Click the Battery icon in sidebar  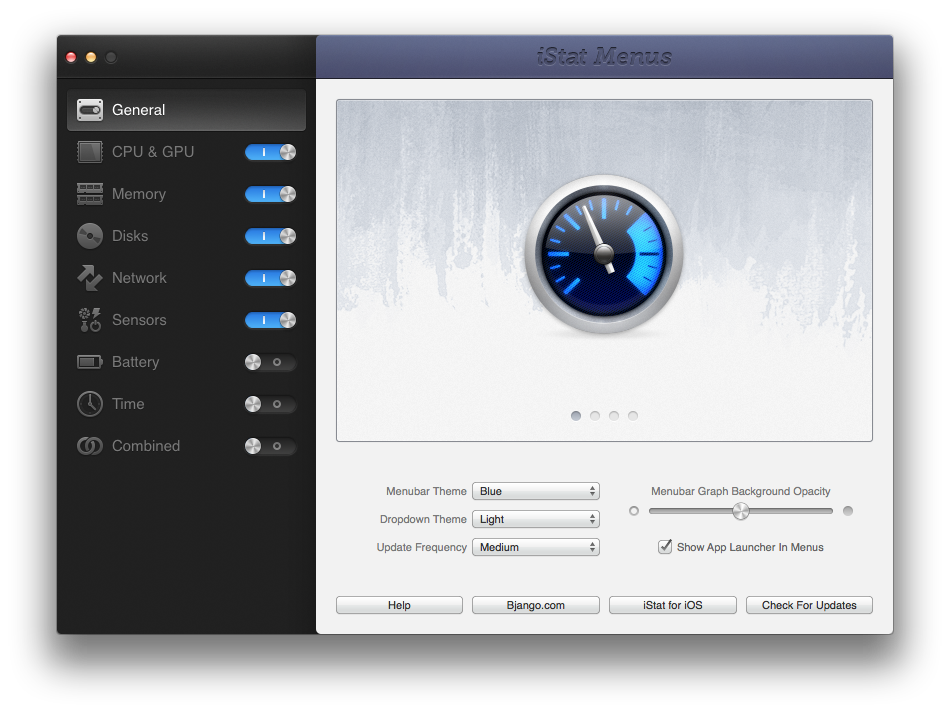[x=90, y=362]
